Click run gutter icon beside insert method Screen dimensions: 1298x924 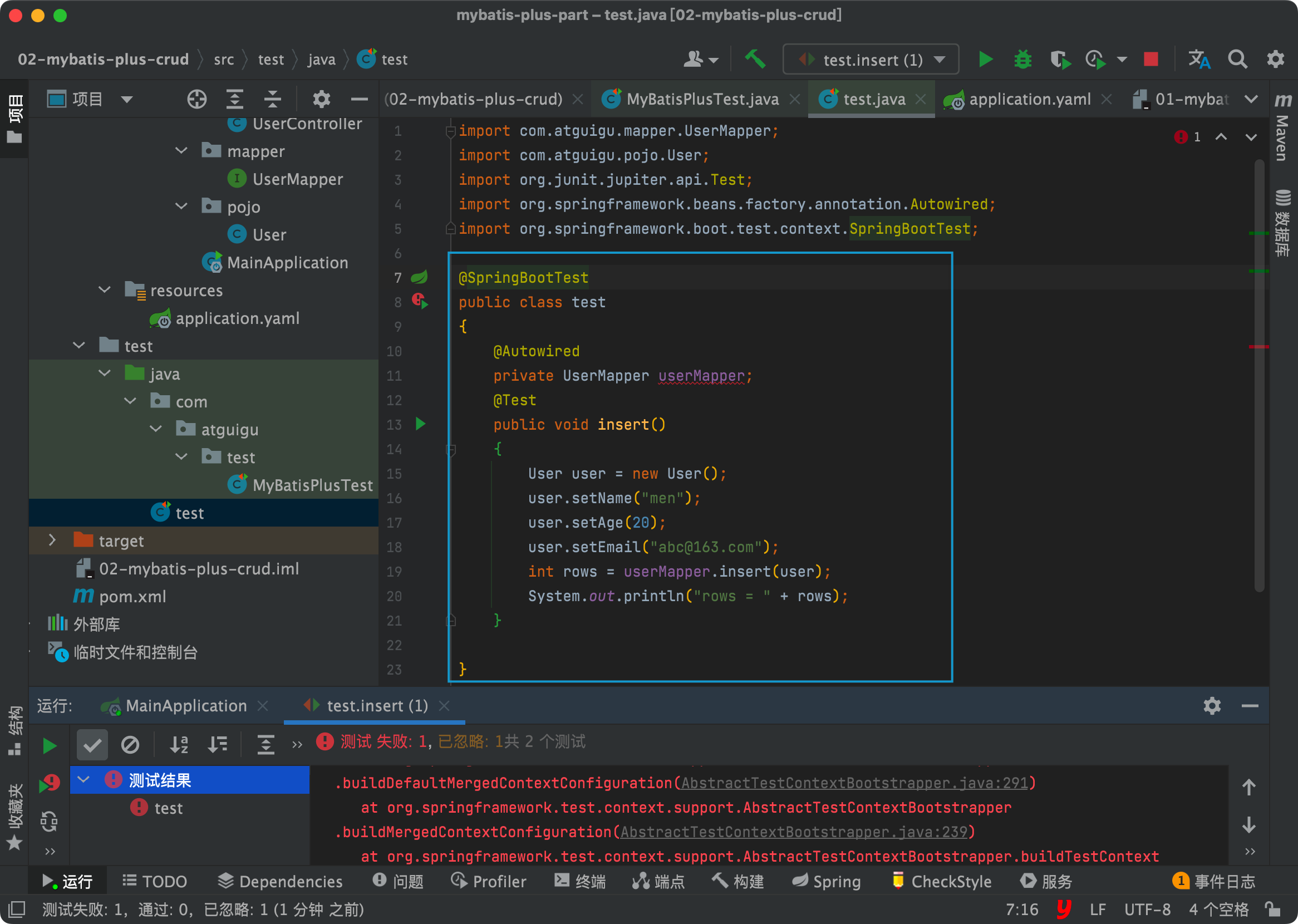coord(420,424)
